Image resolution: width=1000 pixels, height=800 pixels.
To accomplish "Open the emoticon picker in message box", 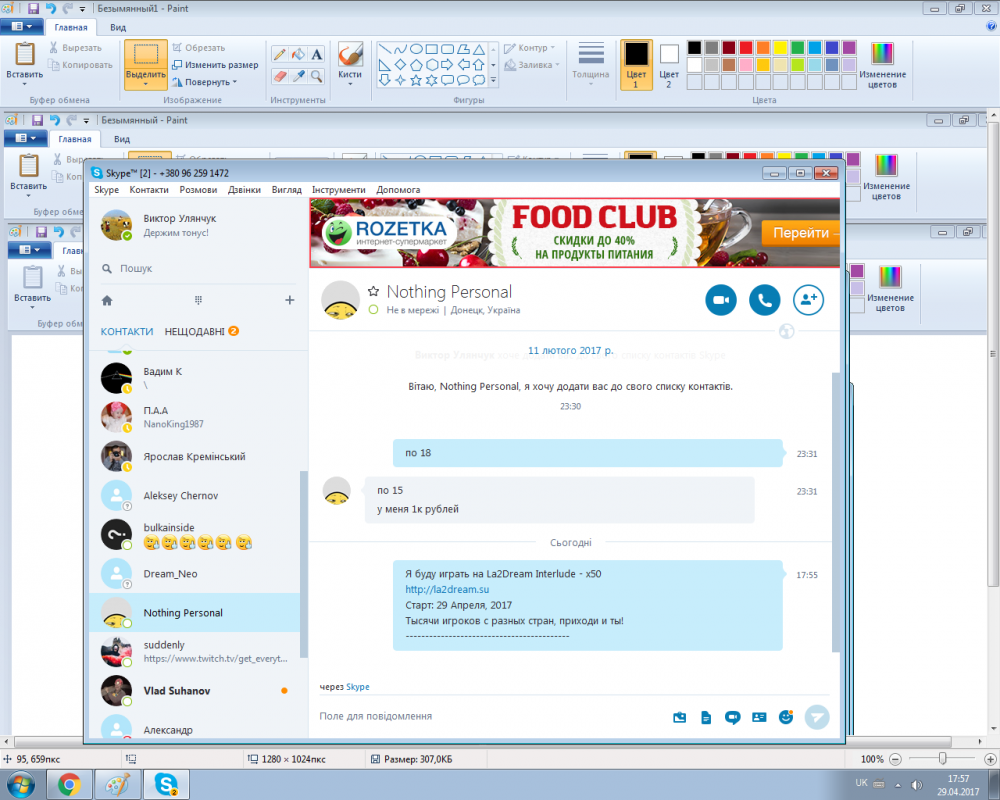I will (786, 717).
